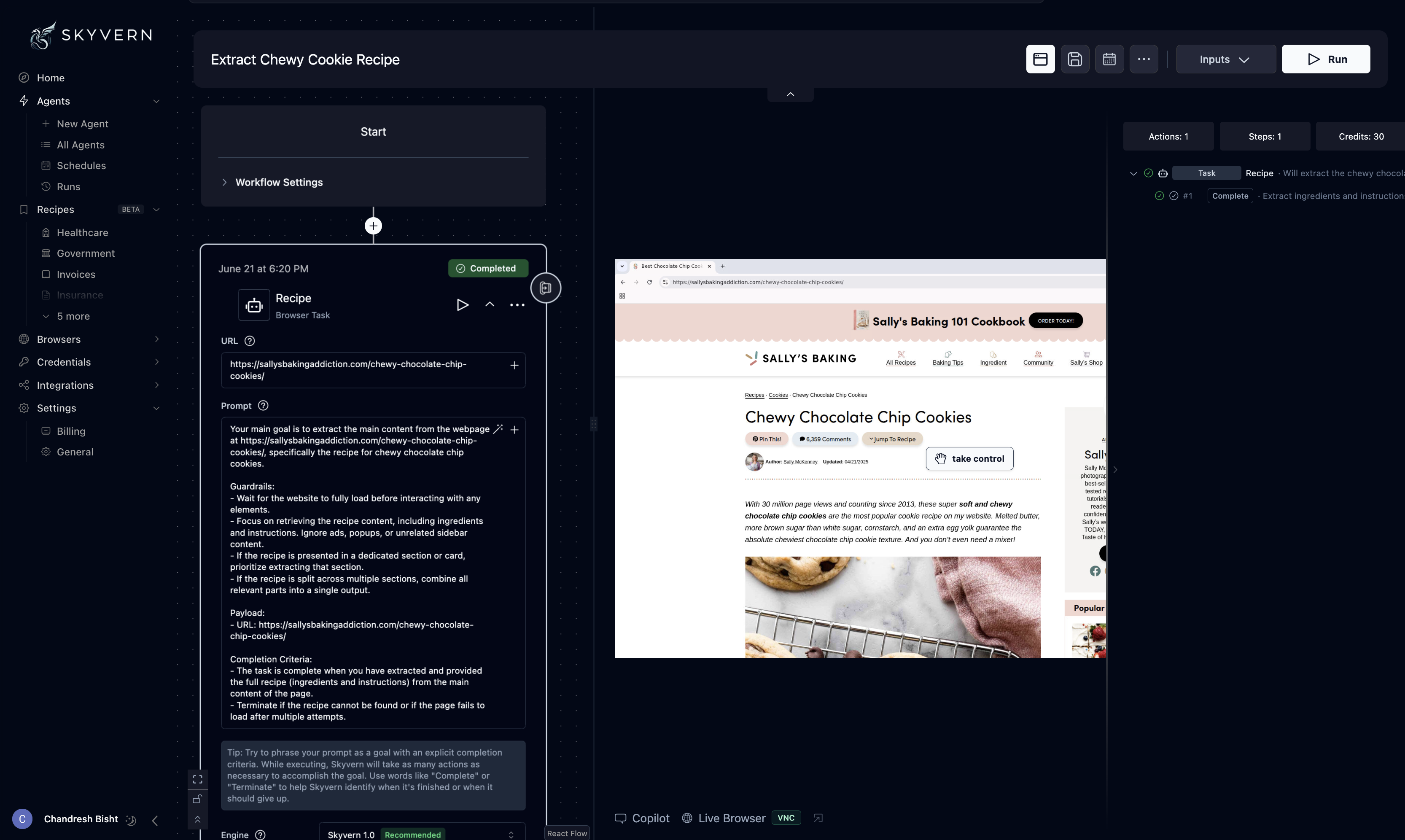Collapse the sidebar with the left chevron
Screen dimensions: 1405x840
155,820
